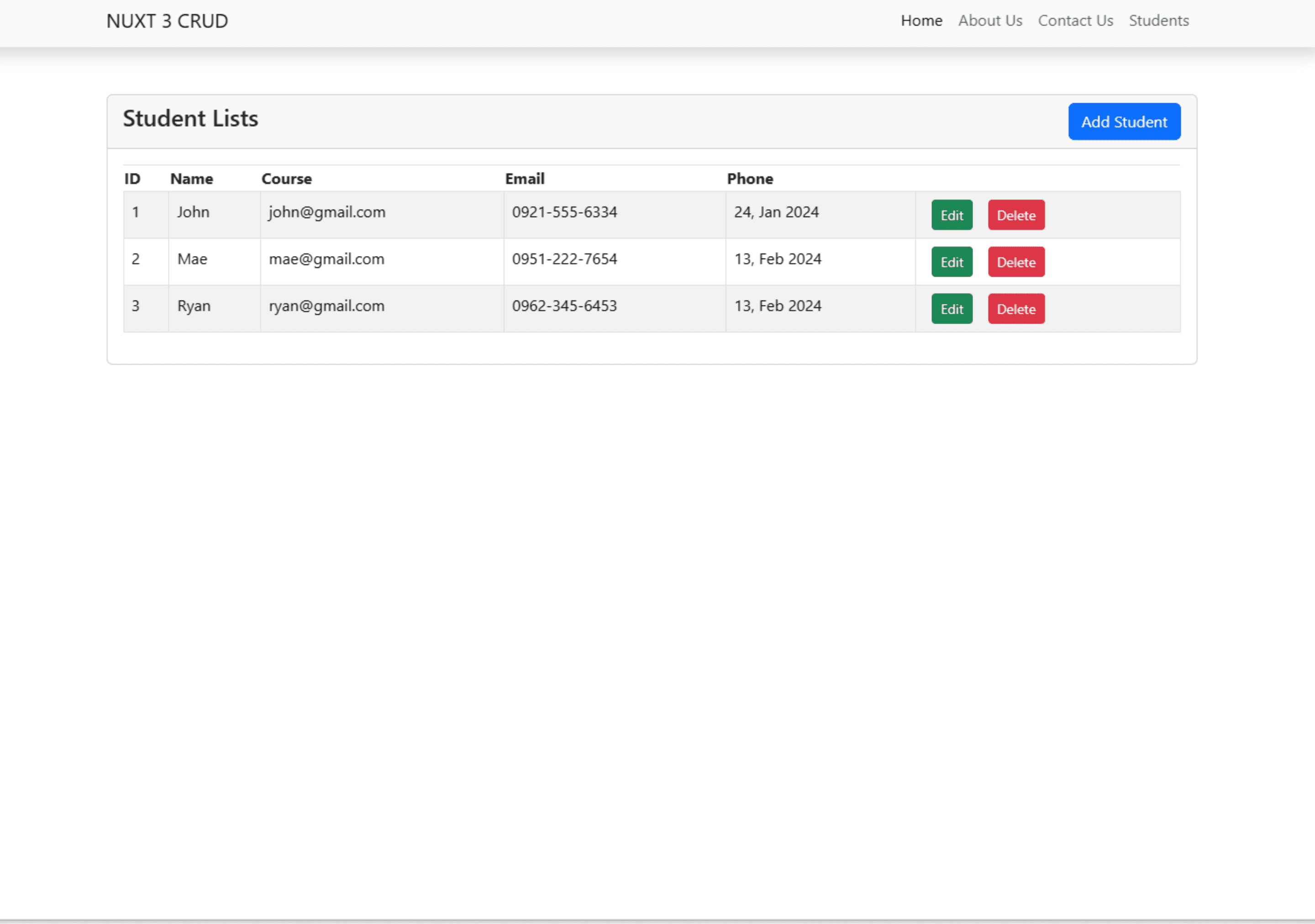Screen dimensions: 1315x924
Task: Open the About Us page
Action: point(989,20)
